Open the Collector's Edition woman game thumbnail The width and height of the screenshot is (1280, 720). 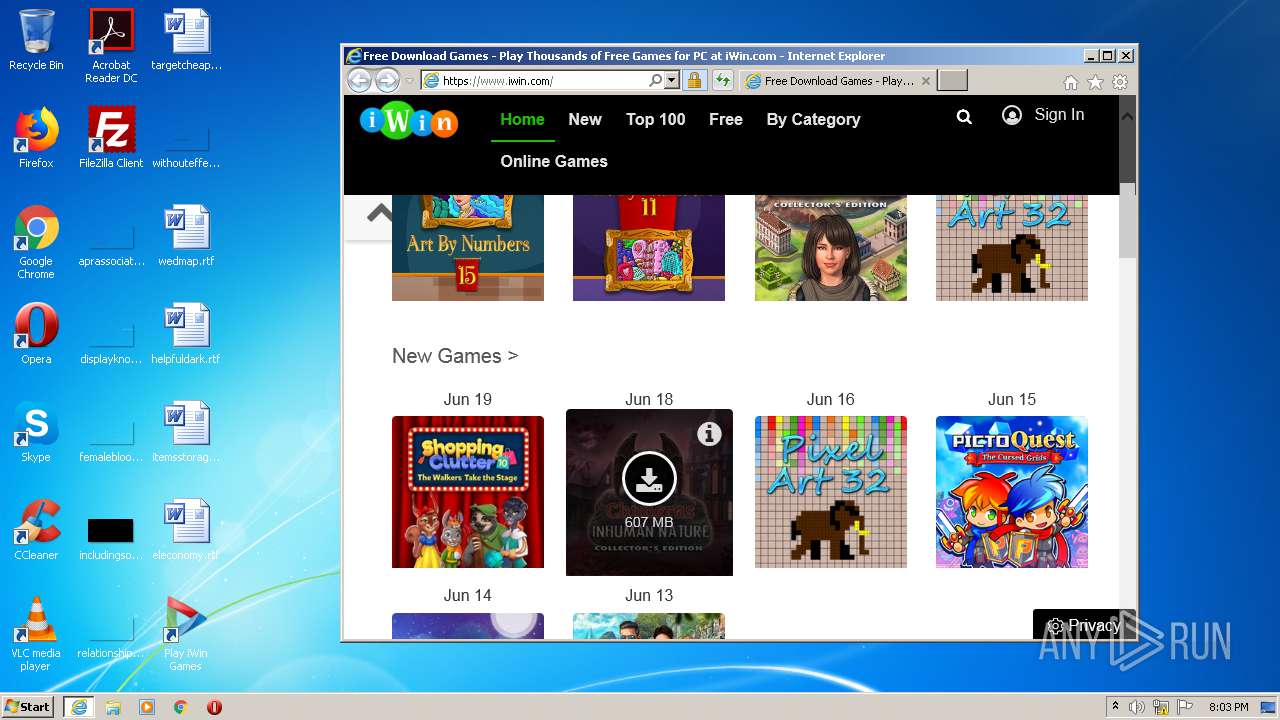[831, 248]
